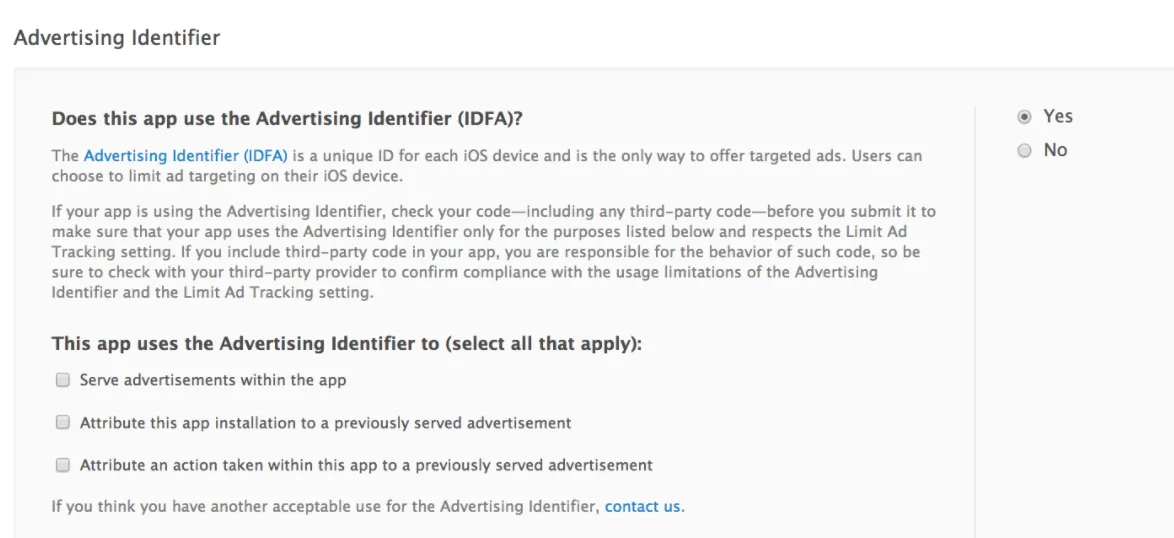Image resolution: width=1174 pixels, height=538 pixels.
Task: Click the Attribute this app installation label text
Action: coord(325,423)
